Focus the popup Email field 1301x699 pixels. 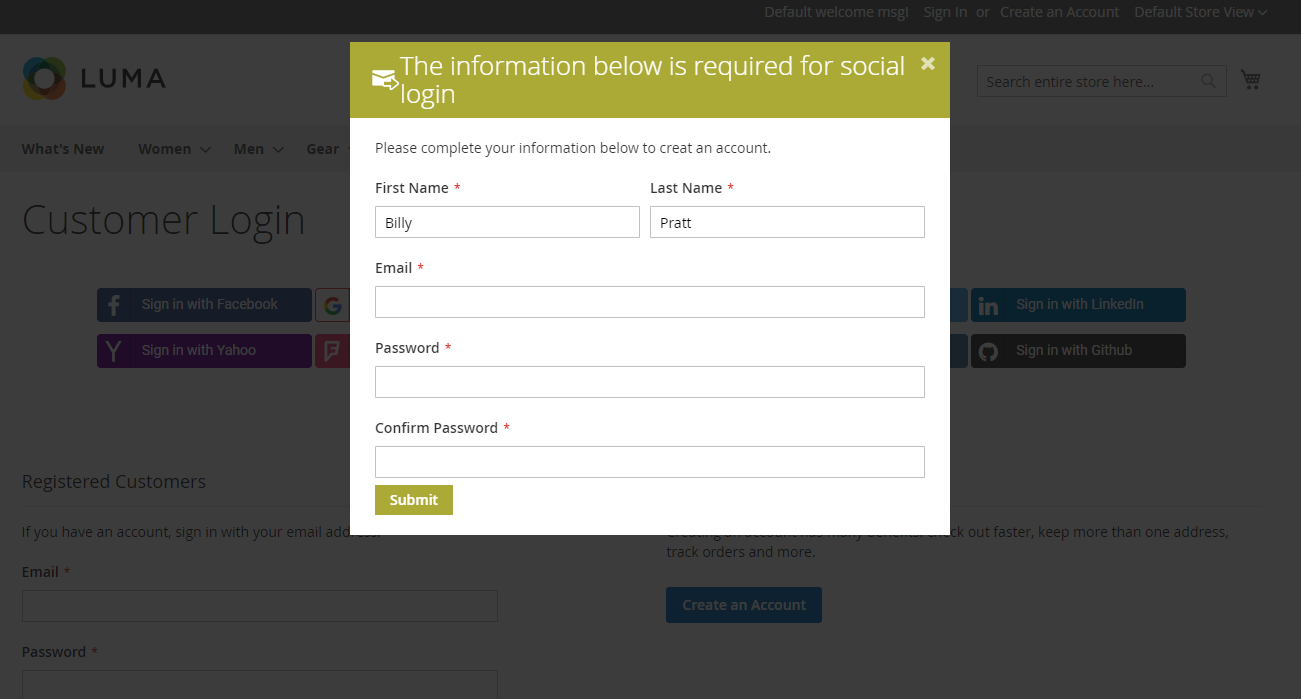pos(650,302)
